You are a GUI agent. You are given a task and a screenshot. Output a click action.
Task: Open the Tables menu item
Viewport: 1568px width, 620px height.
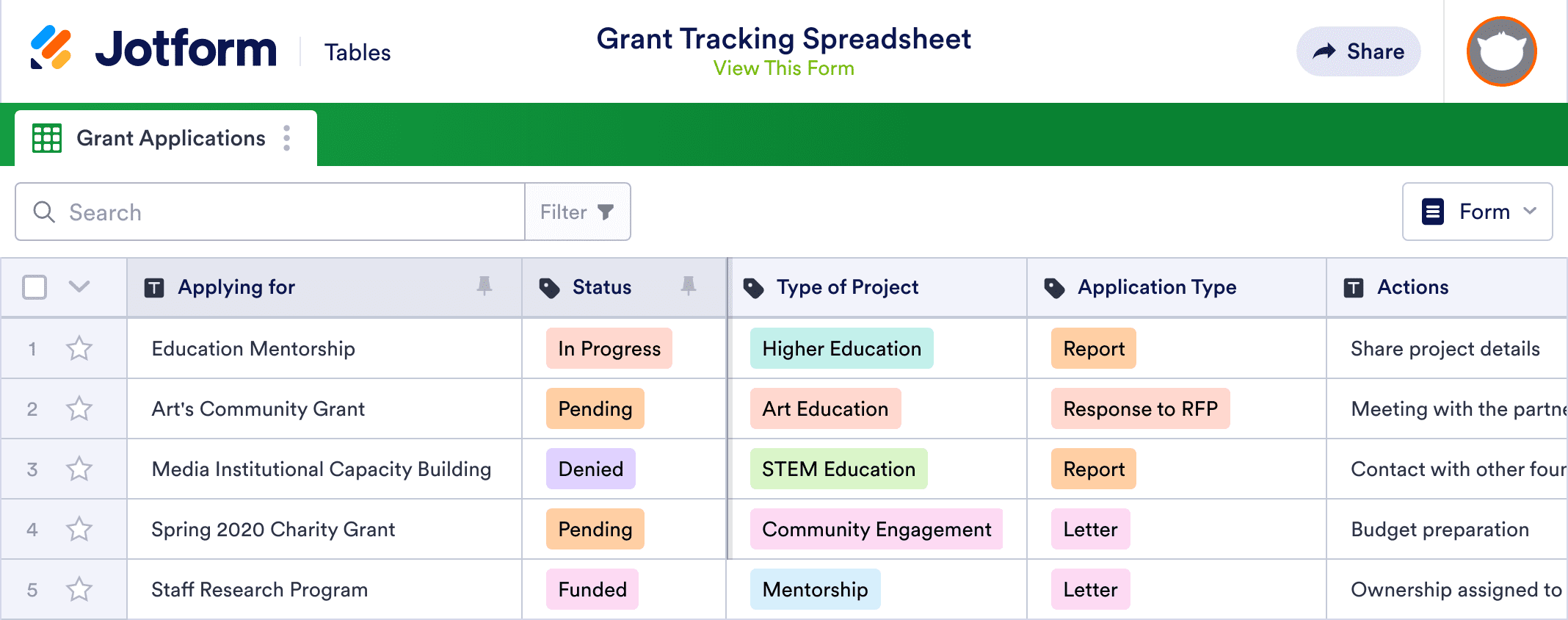(x=357, y=52)
